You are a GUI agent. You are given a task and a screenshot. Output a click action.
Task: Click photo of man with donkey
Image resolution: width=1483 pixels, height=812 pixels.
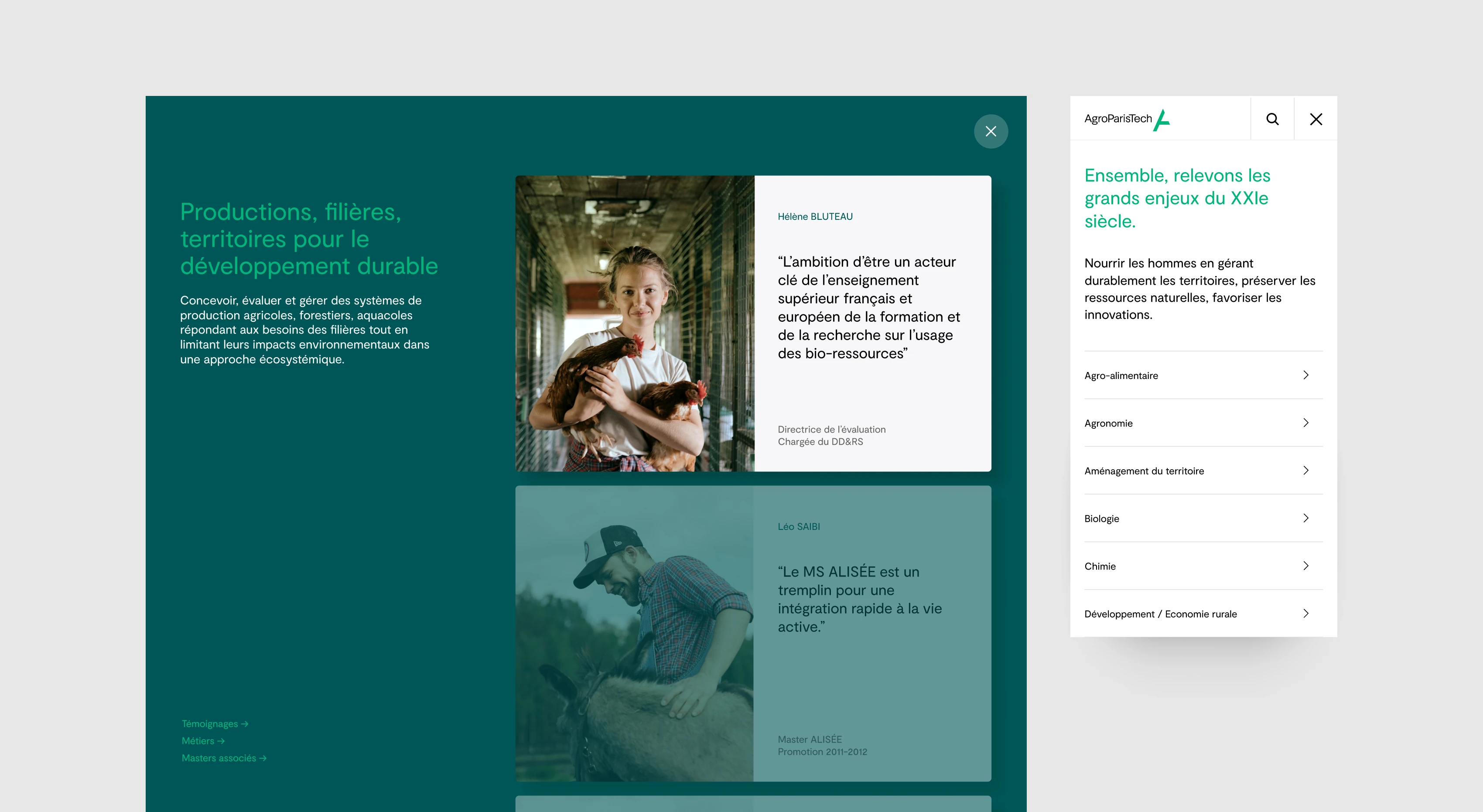635,634
